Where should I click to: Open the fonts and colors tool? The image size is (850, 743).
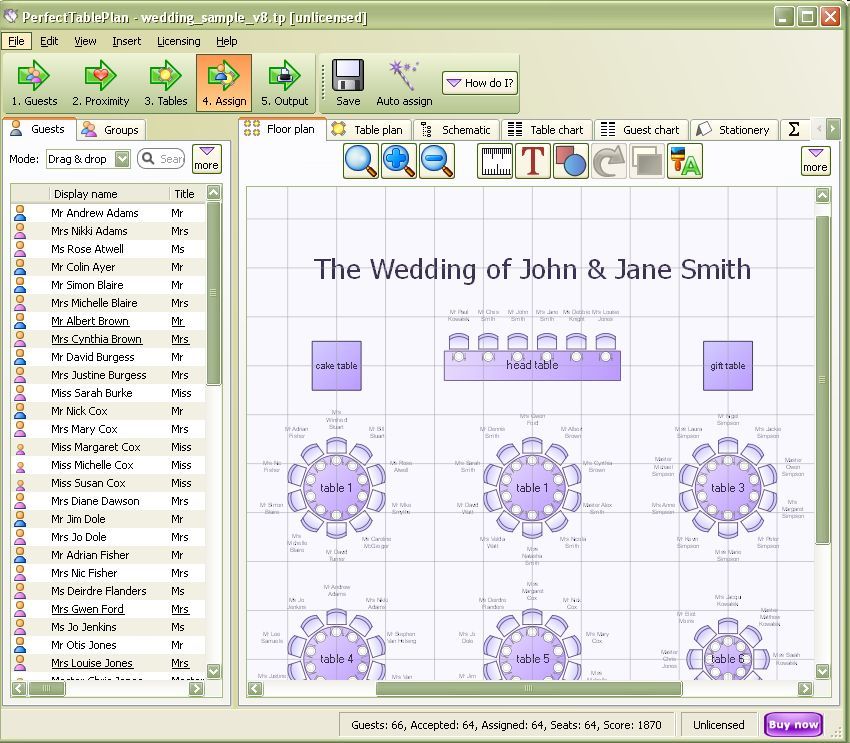click(x=685, y=161)
